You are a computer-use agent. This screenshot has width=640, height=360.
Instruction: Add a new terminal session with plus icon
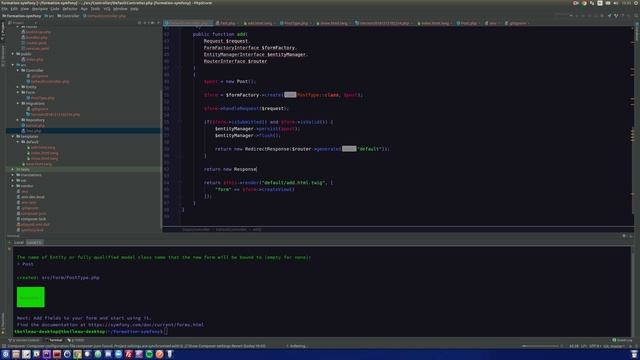coord(9,242)
